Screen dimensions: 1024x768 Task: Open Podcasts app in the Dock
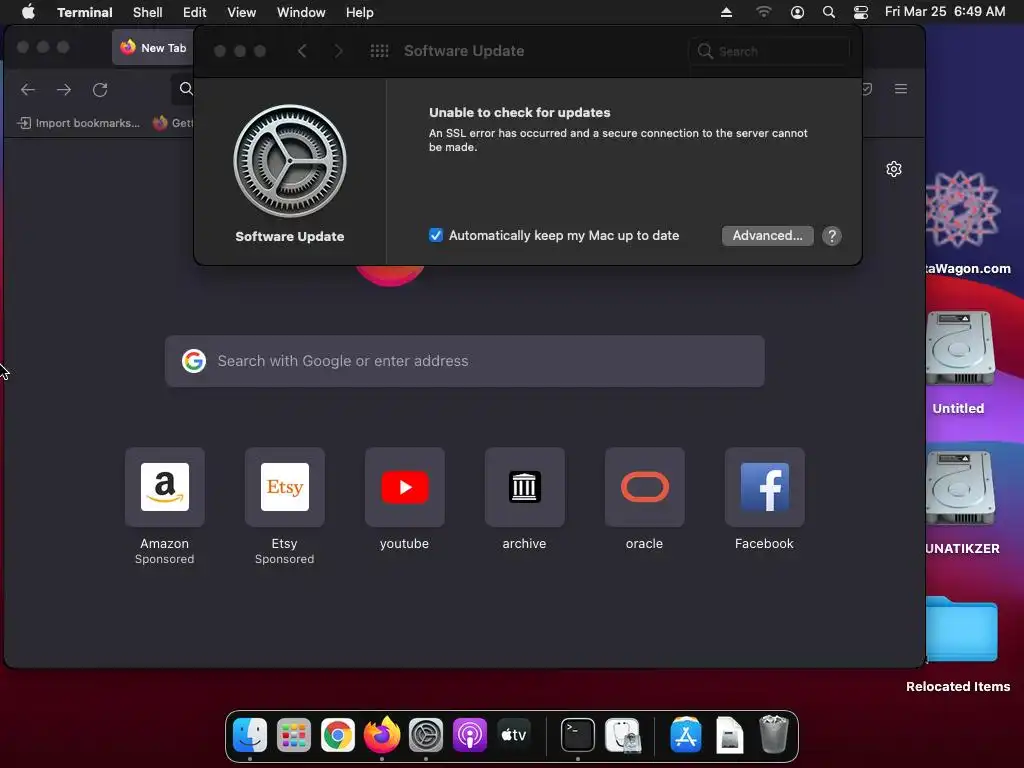(x=470, y=735)
